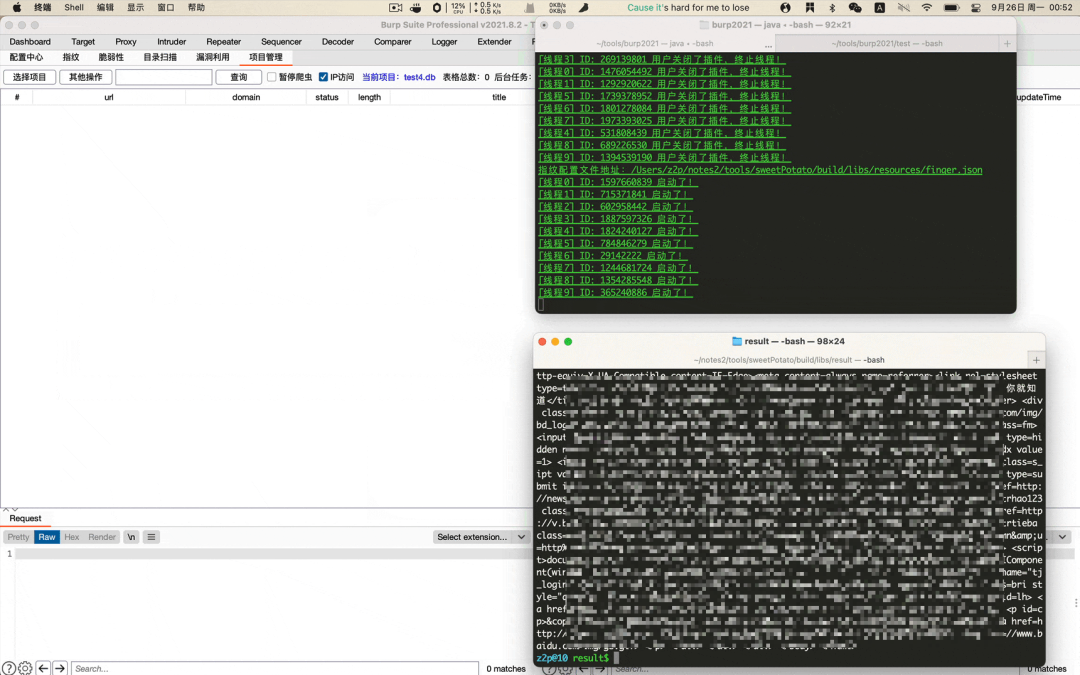Click the help question mark icon near search

pyautogui.click(x=8, y=668)
